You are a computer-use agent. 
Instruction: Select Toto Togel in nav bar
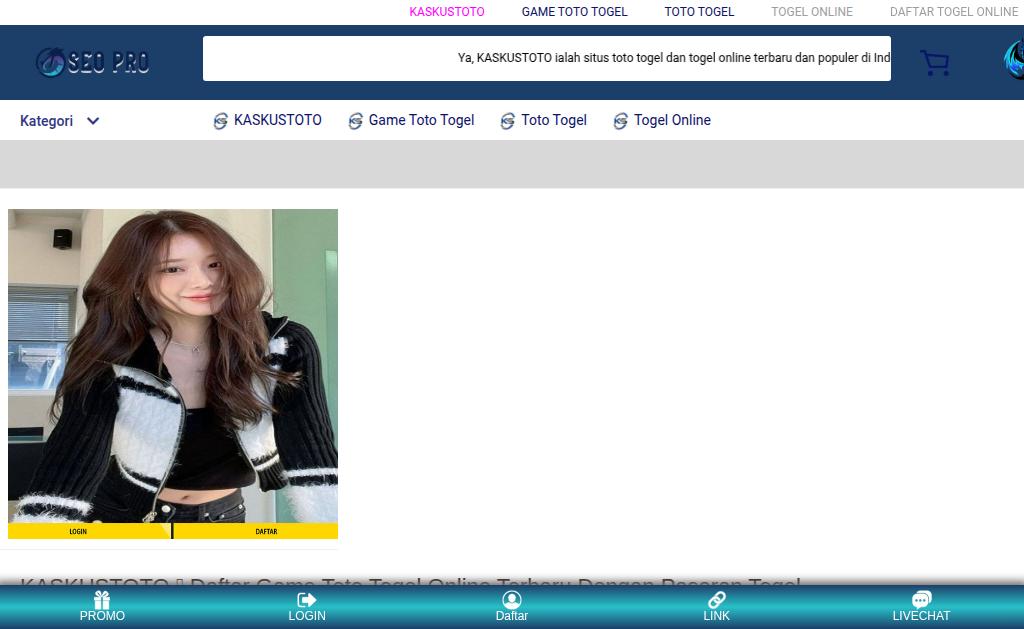[x=554, y=120]
